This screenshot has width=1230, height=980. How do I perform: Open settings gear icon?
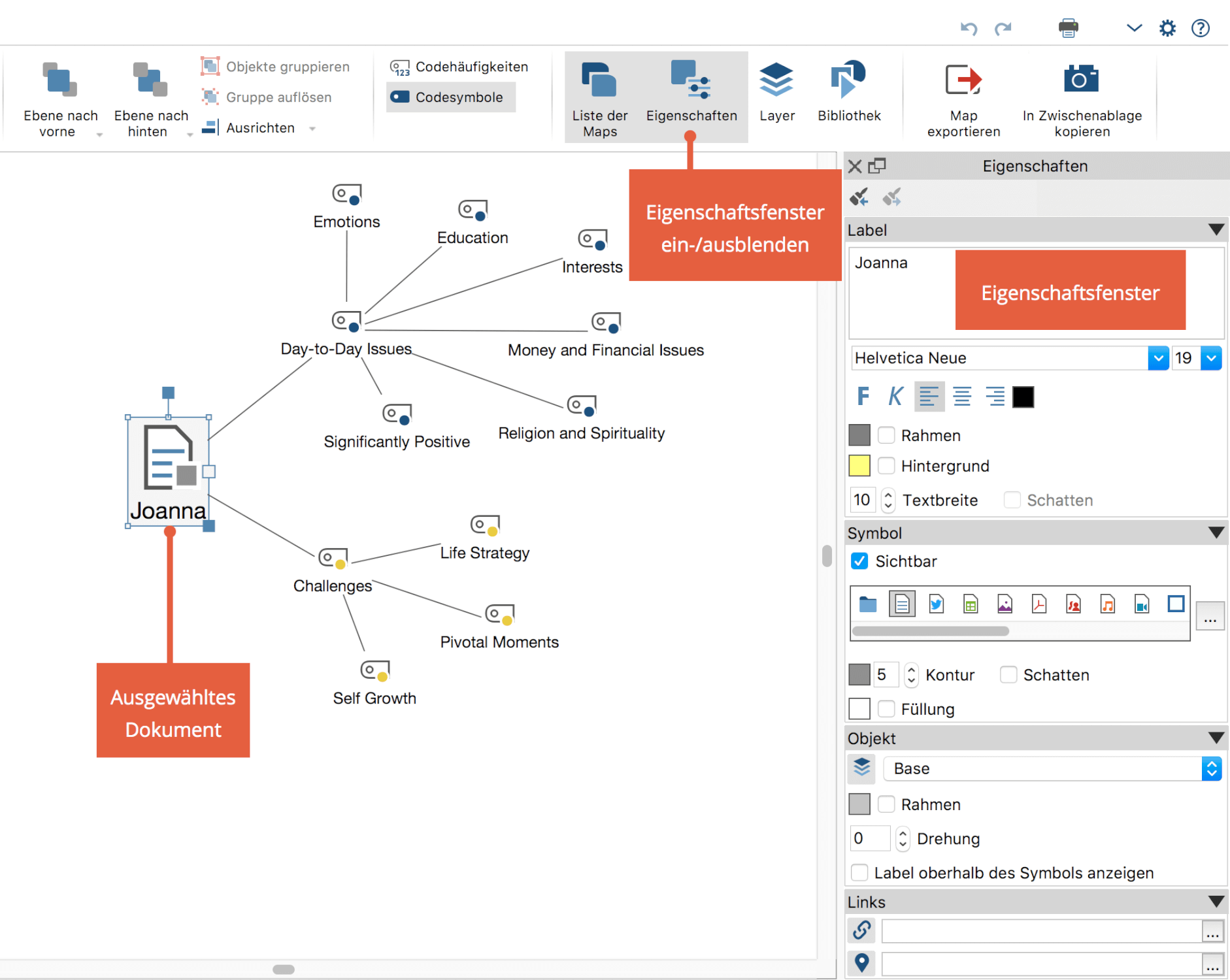(x=1167, y=28)
